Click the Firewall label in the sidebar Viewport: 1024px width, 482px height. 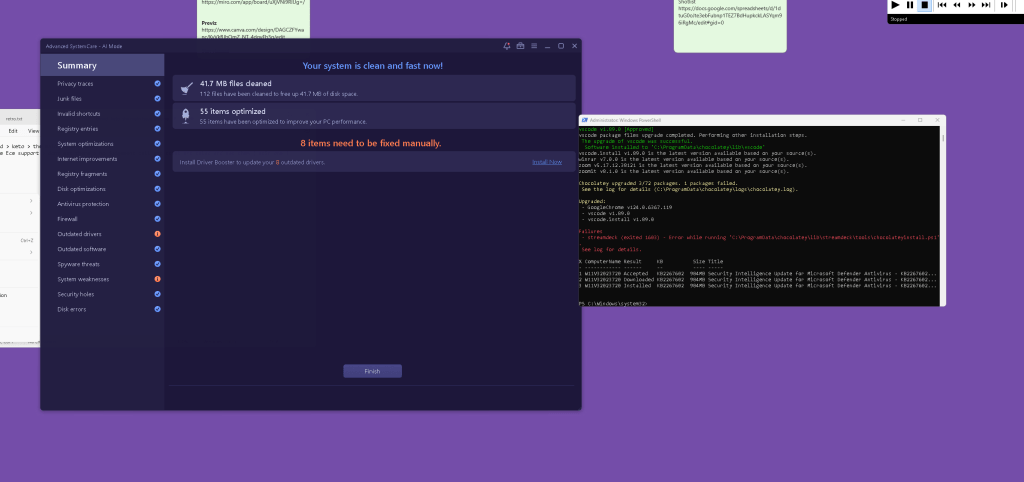click(67, 219)
